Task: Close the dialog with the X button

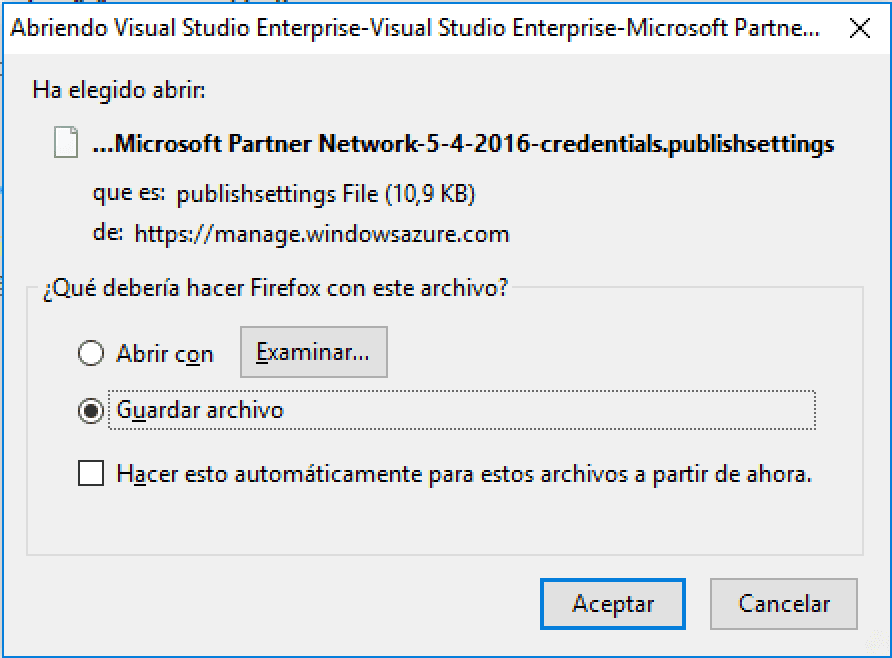Action: click(860, 28)
